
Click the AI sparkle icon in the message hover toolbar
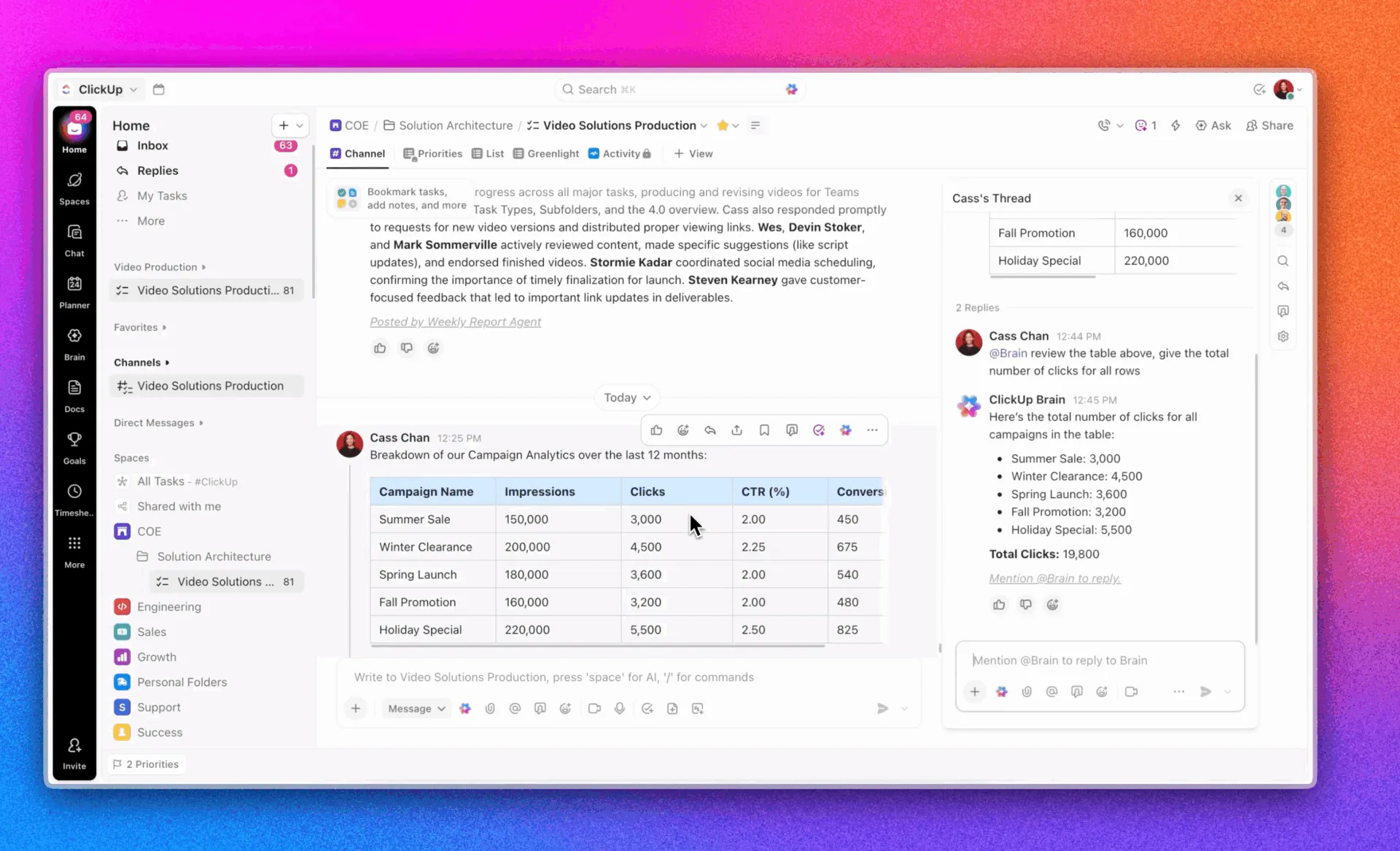[x=846, y=430]
